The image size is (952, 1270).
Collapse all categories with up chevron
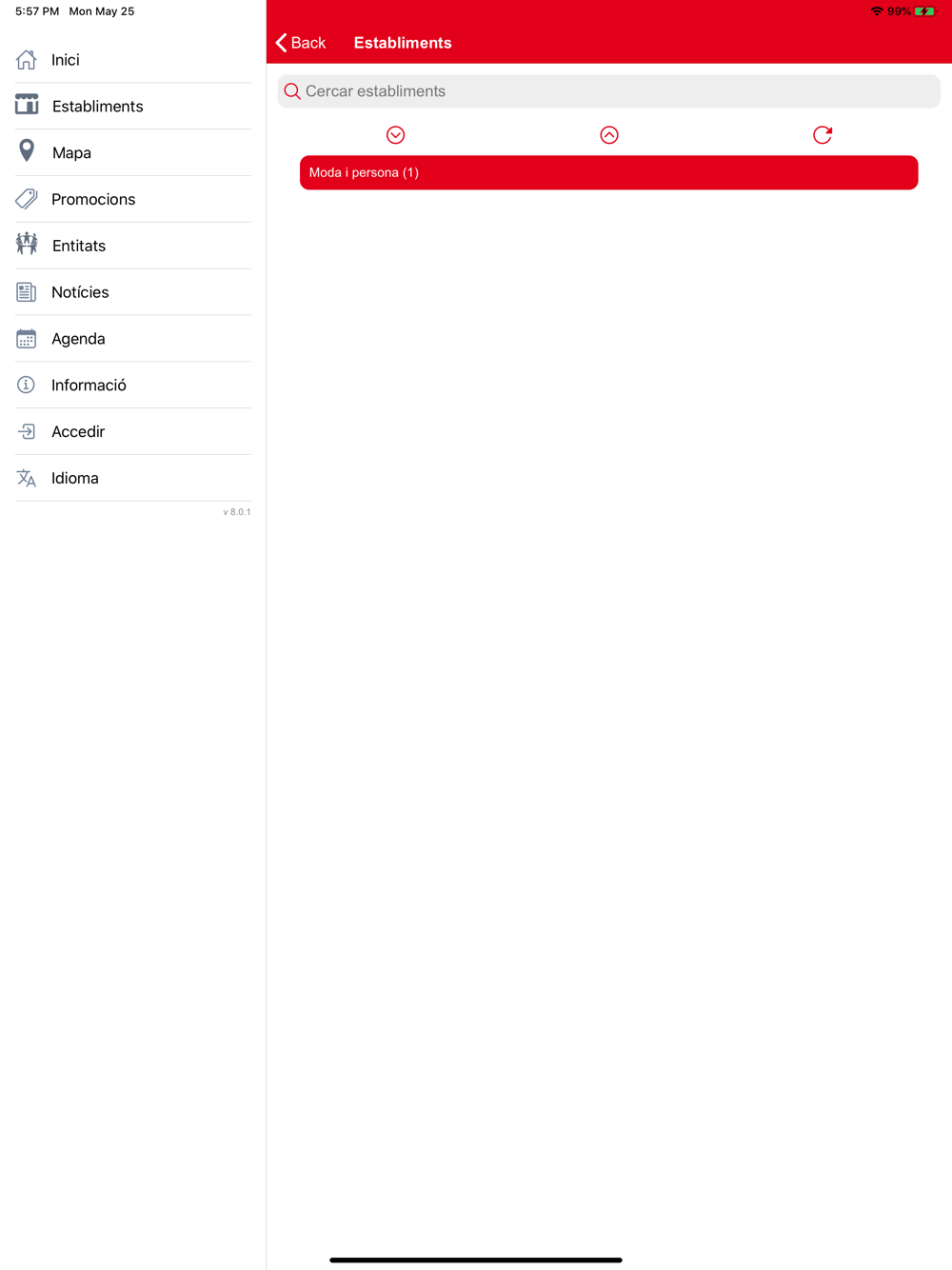(x=609, y=135)
